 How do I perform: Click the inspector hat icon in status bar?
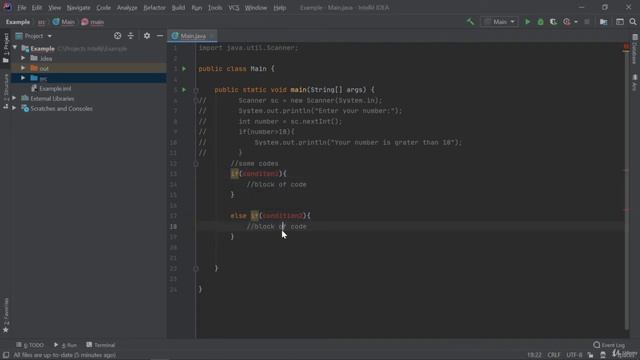(603, 355)
